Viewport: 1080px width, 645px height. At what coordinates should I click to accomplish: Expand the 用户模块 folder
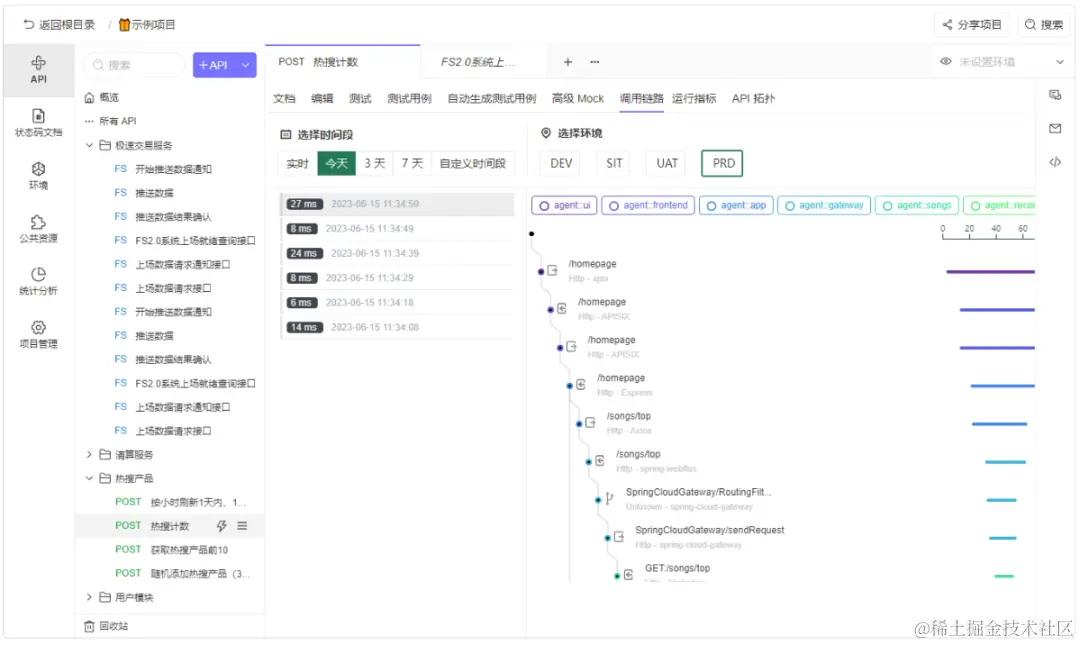pos(89,597)
